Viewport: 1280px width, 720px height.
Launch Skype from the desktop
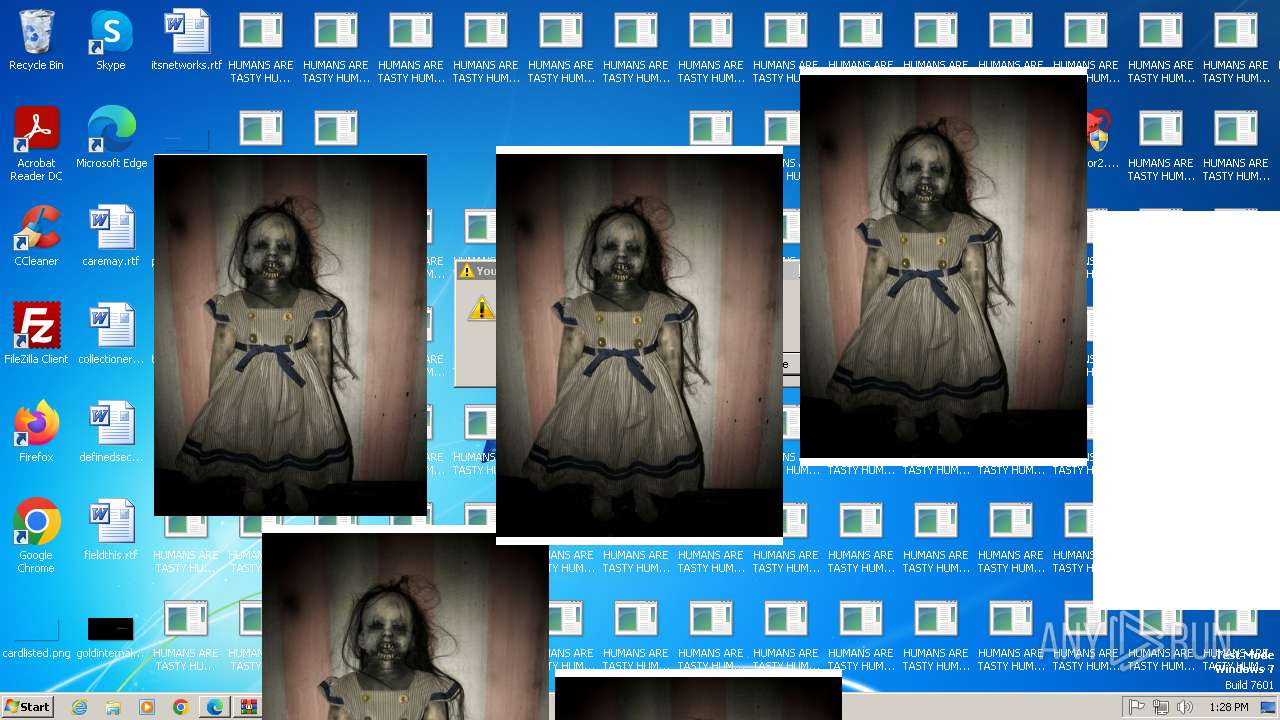click(x=110, y=41)
